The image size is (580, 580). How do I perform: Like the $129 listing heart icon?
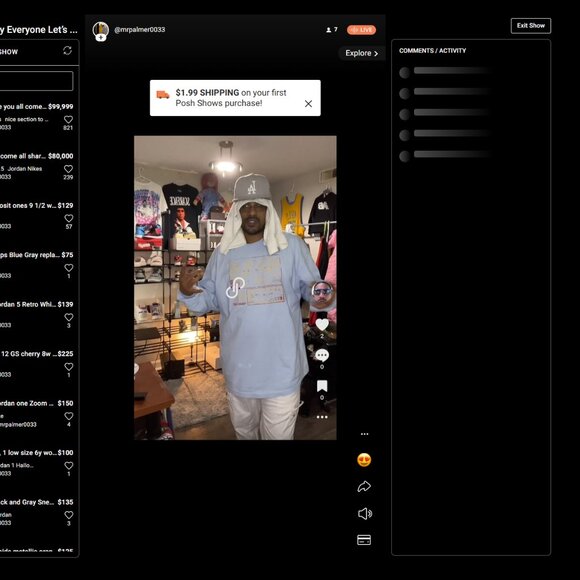68,218
